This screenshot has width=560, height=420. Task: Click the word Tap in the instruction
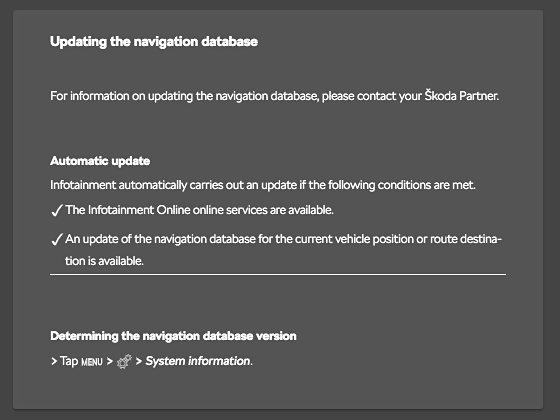coord(69,361)
